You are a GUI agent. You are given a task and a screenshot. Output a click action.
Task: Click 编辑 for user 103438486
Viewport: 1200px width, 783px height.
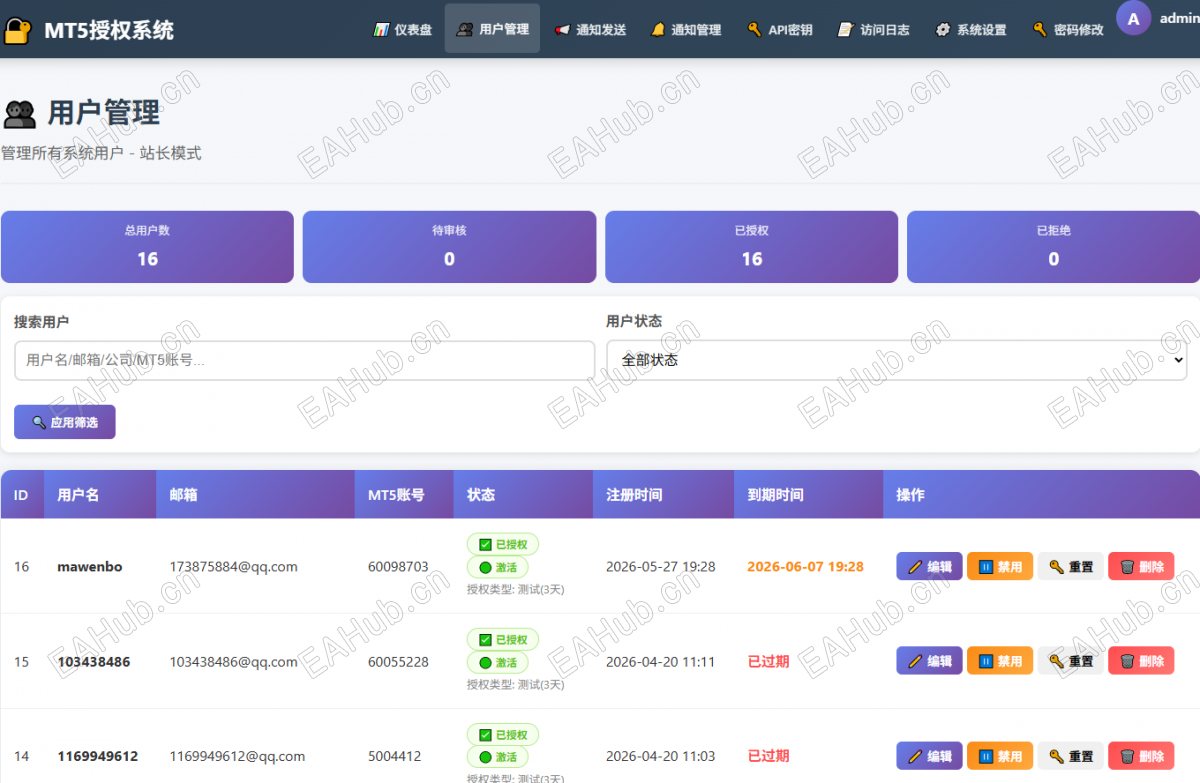click(929, 661)
